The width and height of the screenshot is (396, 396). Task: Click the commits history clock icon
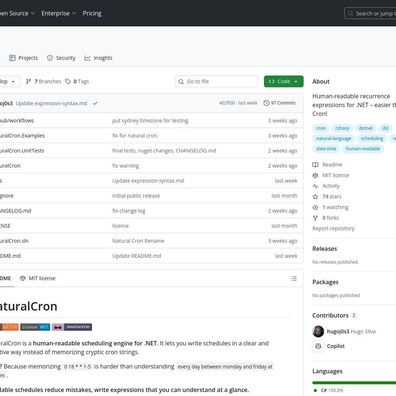(266, 103)
